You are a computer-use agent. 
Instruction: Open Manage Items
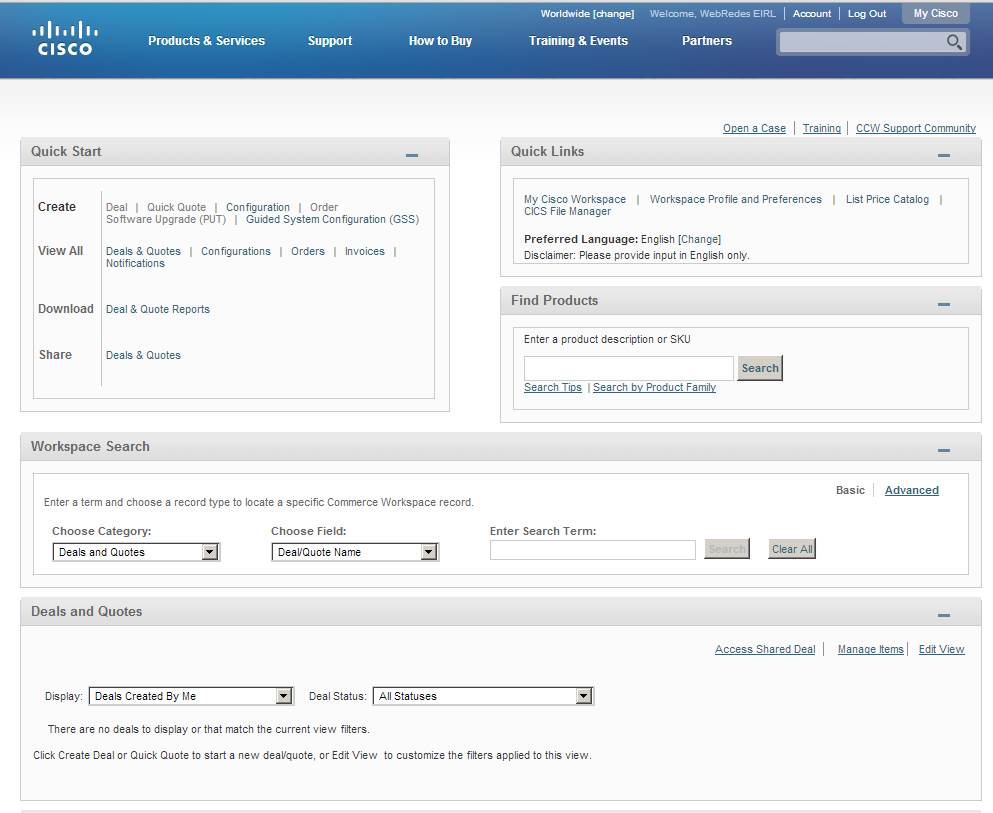point(871,649)
